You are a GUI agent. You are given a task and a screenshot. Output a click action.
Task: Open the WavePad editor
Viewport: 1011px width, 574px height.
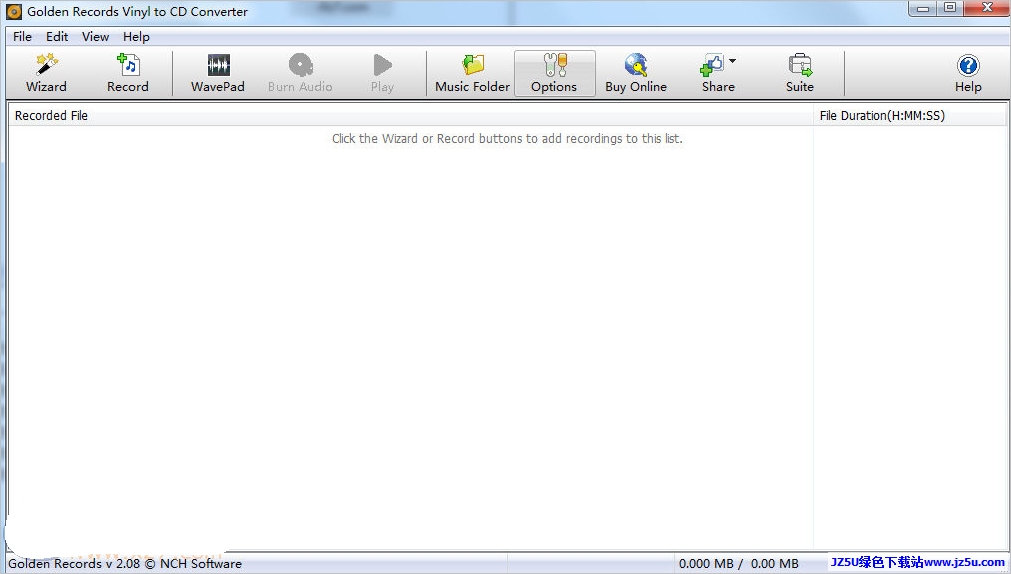[x=218, y=74]
